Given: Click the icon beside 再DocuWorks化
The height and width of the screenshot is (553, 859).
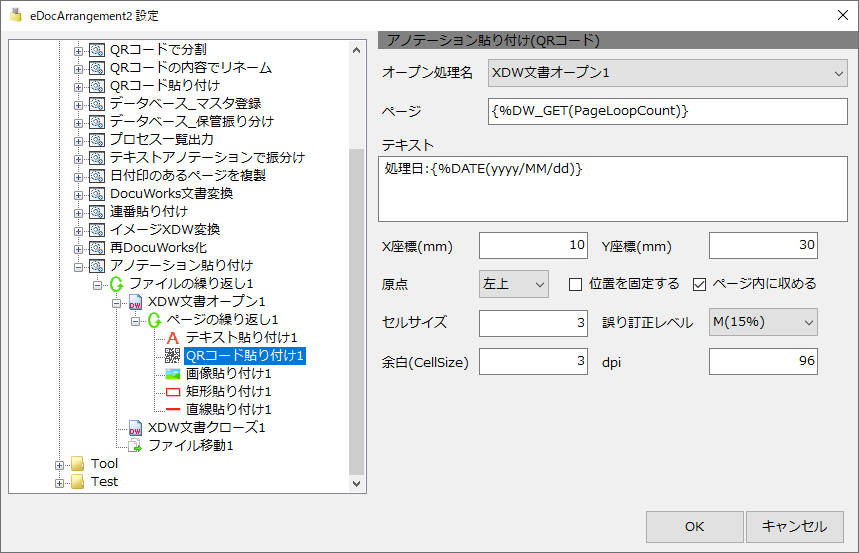Looking at the screenshot, I should click(x=97, y=248).
